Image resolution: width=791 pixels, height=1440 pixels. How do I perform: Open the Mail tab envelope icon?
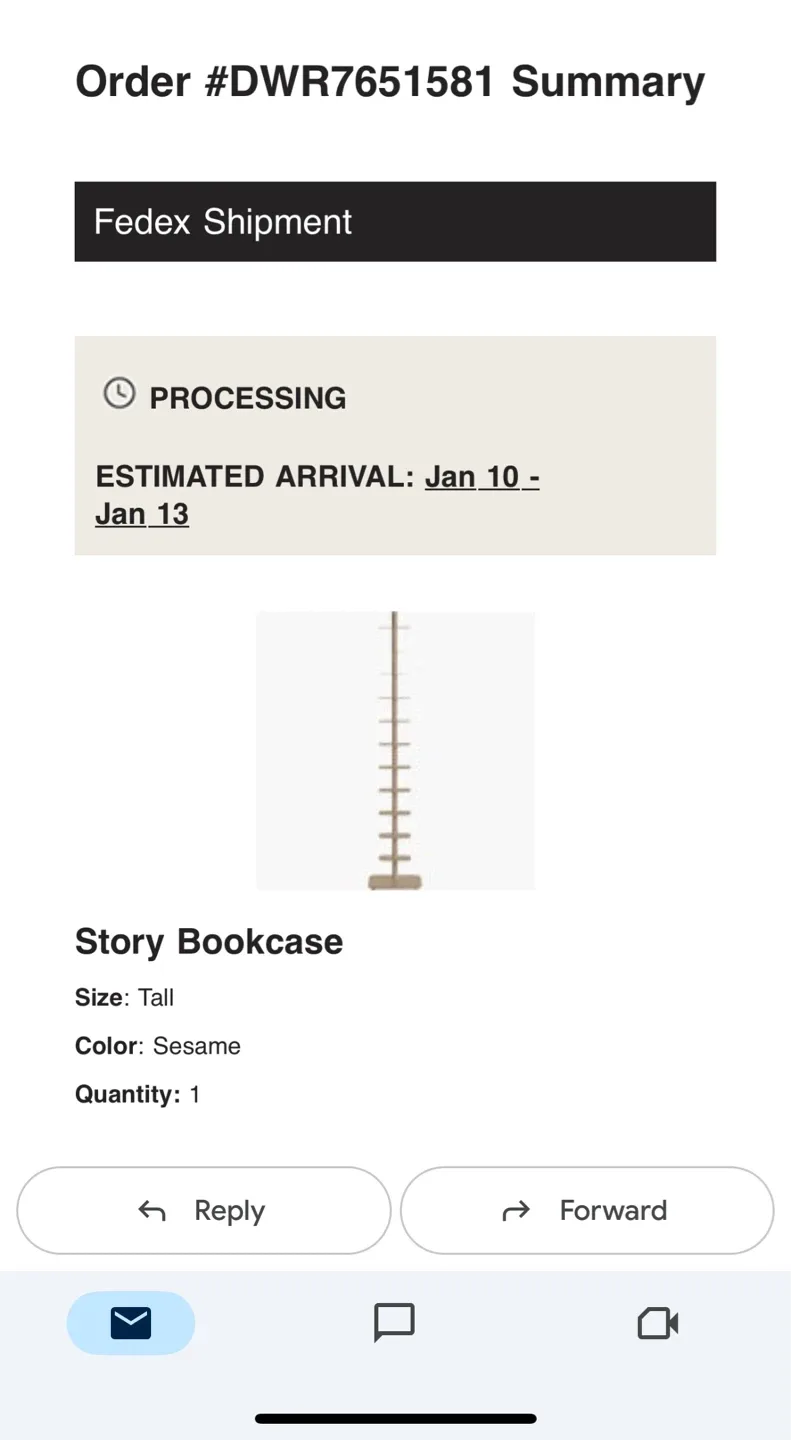[131, 1323]
